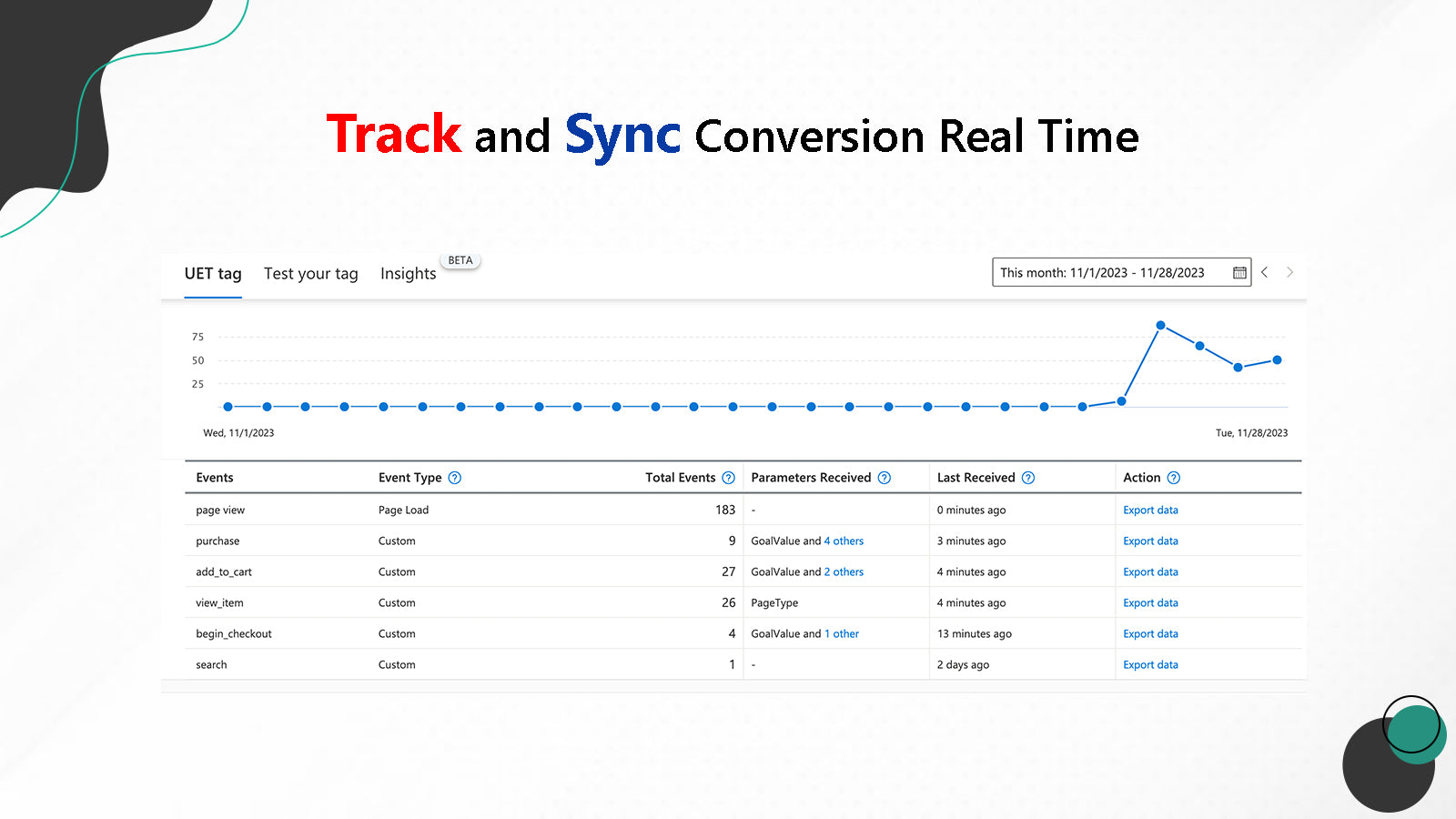The width and height of the screenshot is (1456, 819).
Task: Export data for page view event
Action: pyautogui.click(x=1150, y=511)
